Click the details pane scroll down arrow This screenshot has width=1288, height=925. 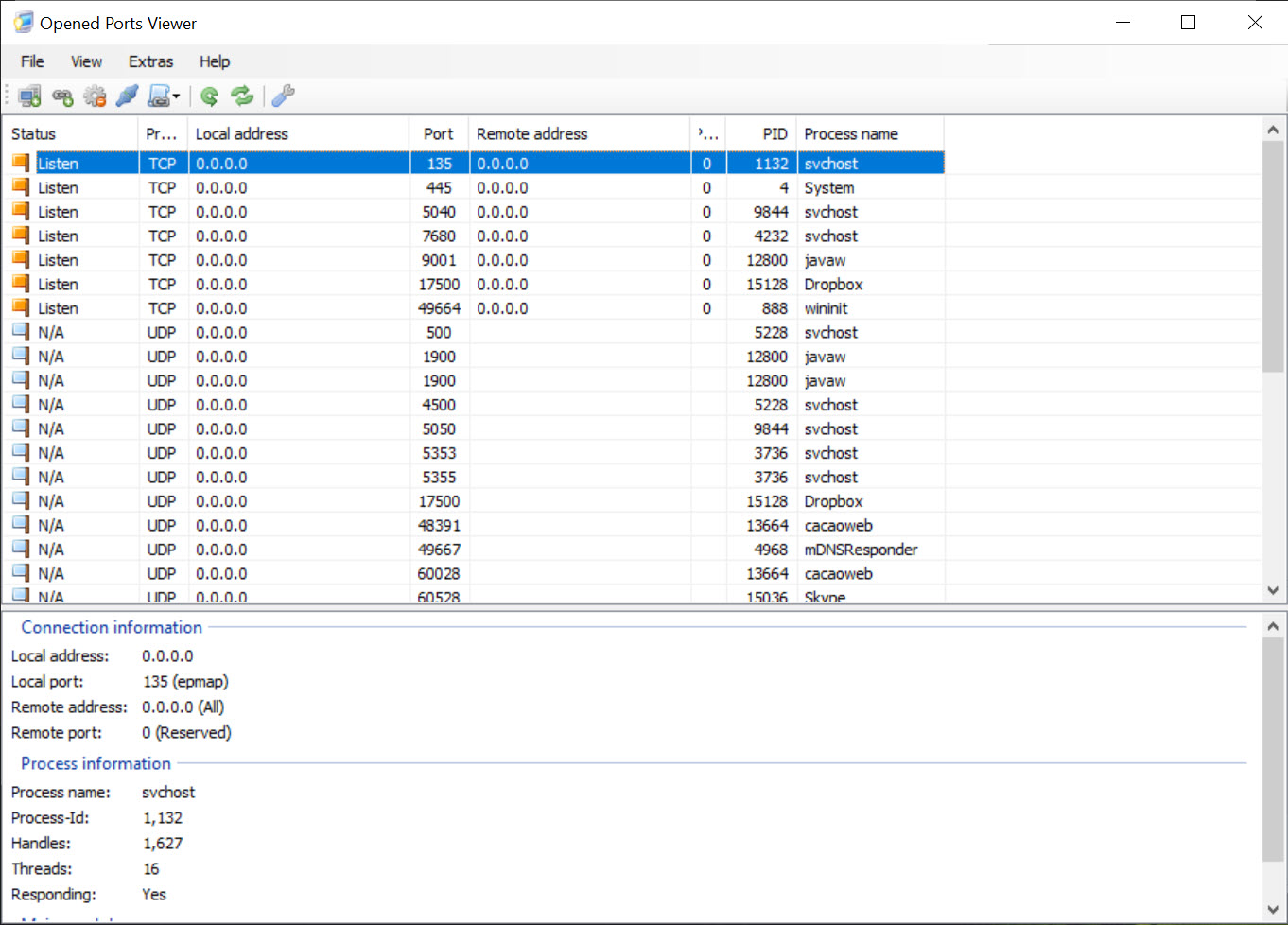pos(1273,910)
